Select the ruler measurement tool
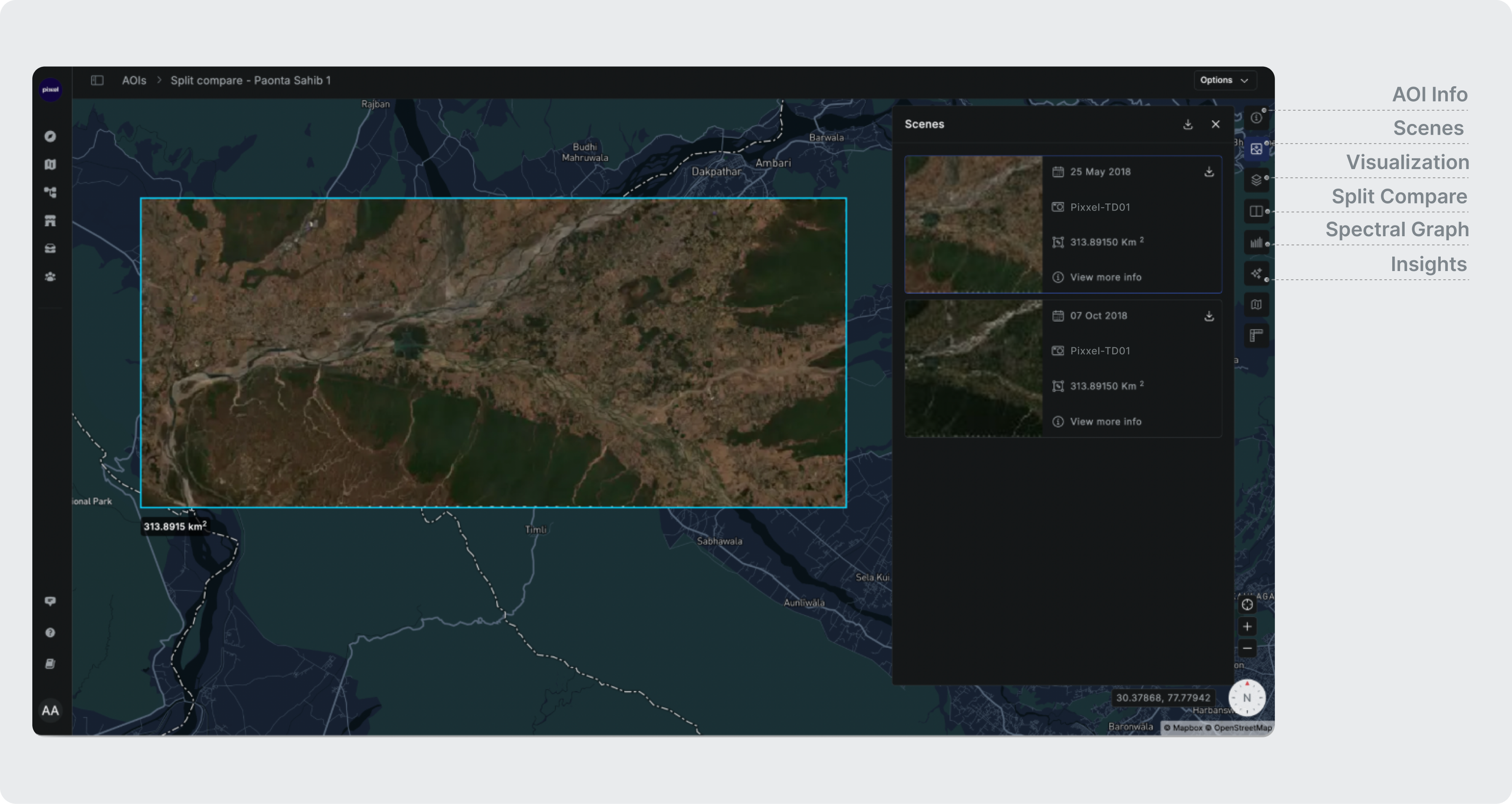 click(x=1255, y=336)
